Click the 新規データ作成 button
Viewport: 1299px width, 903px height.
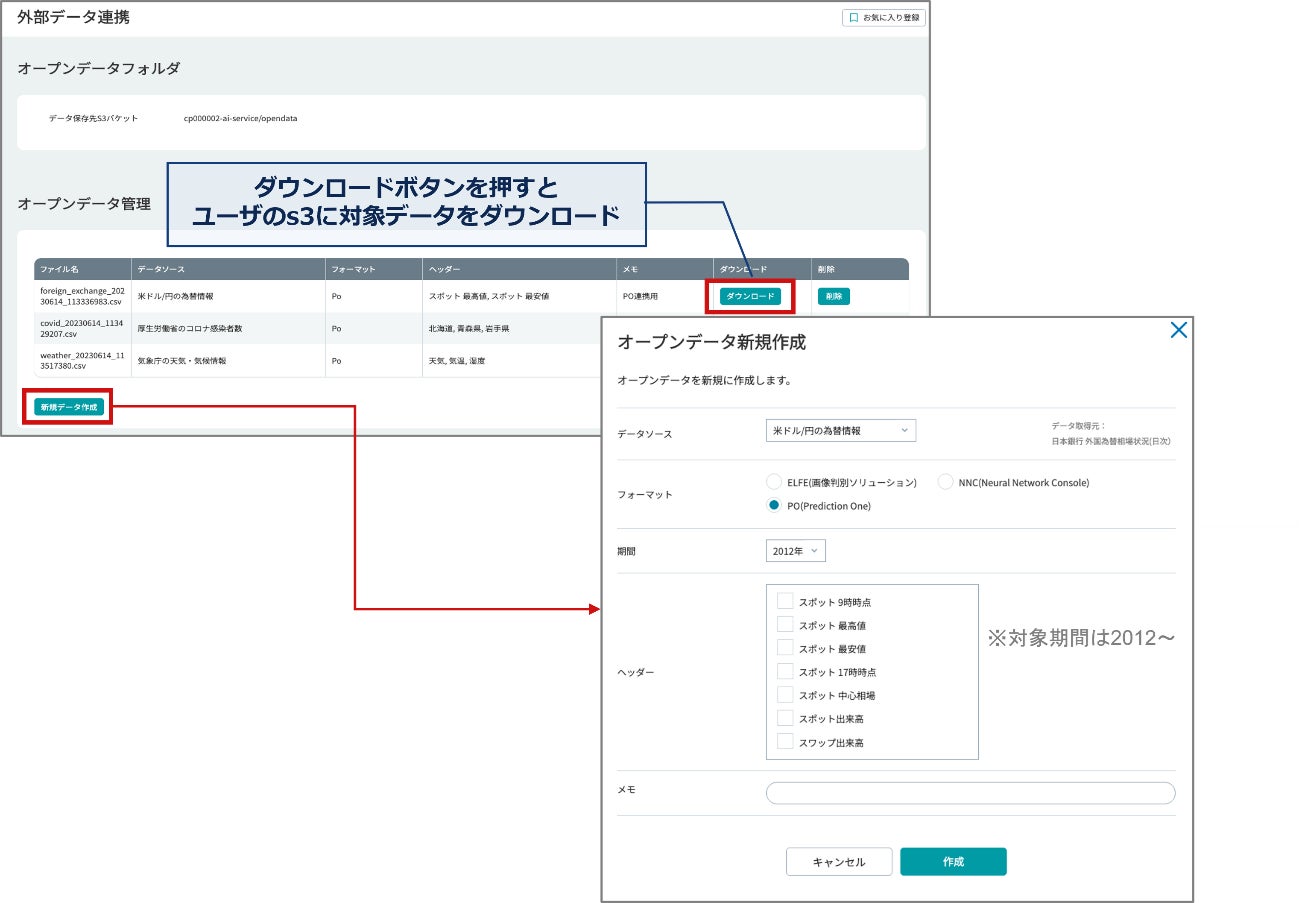coord(69,407)
